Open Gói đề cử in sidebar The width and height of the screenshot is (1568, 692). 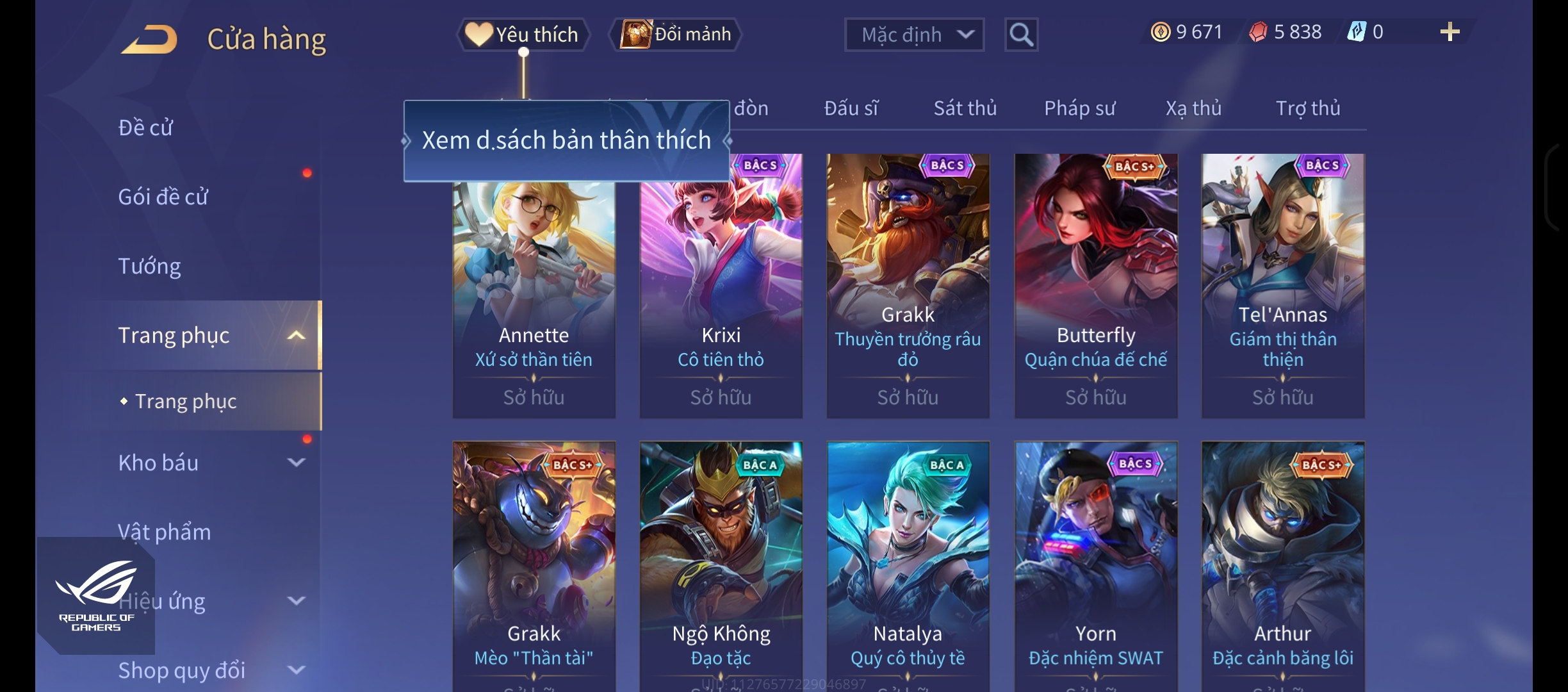[163, 197]
